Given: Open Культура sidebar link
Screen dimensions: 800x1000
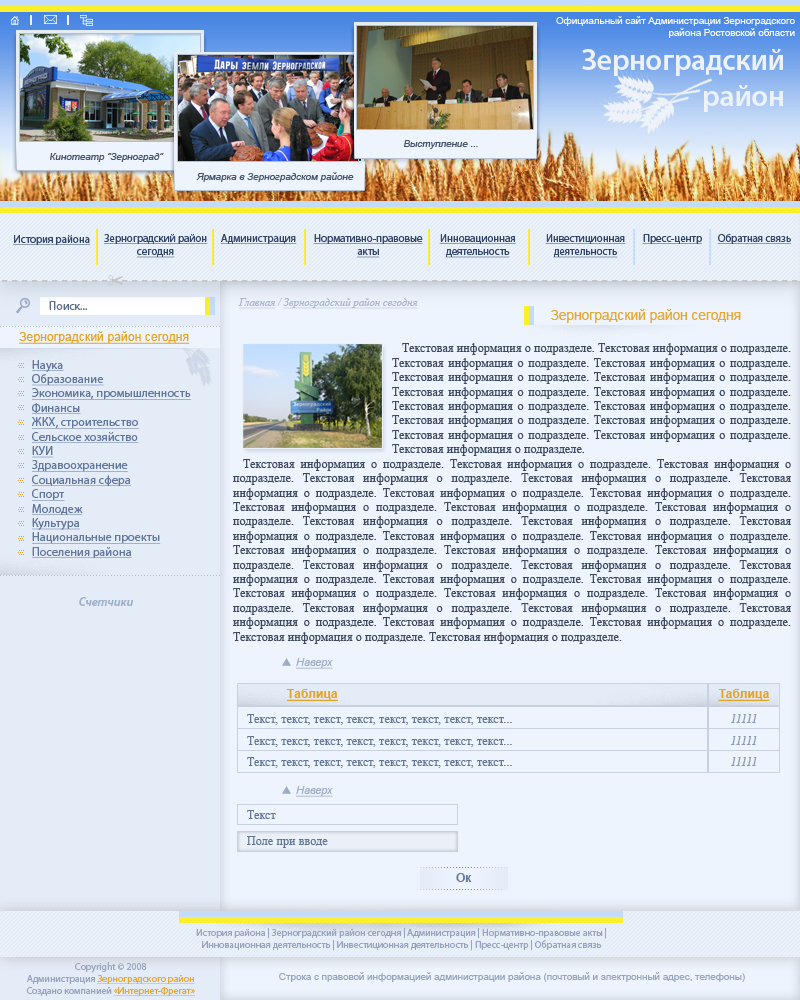Looking at the screenshot, I should pyautogui.click(x=56, y=523).
